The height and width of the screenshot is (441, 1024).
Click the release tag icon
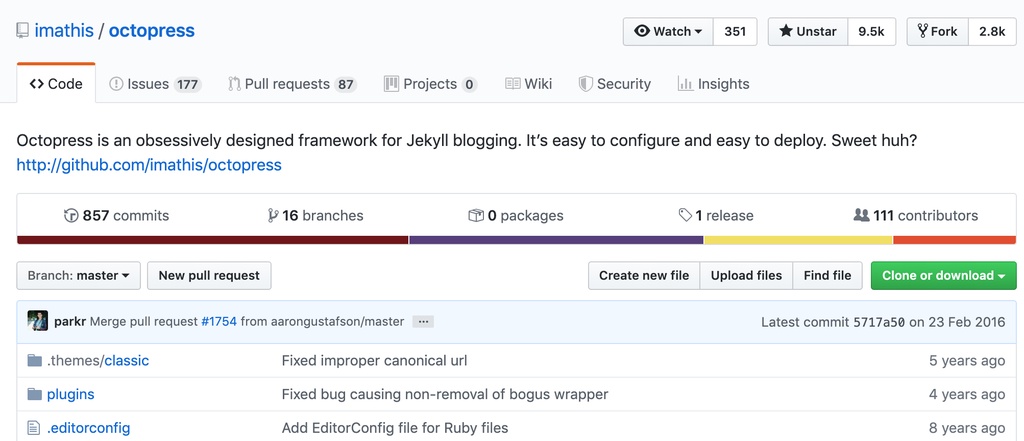pyautogui.click(x=685, y=216)
